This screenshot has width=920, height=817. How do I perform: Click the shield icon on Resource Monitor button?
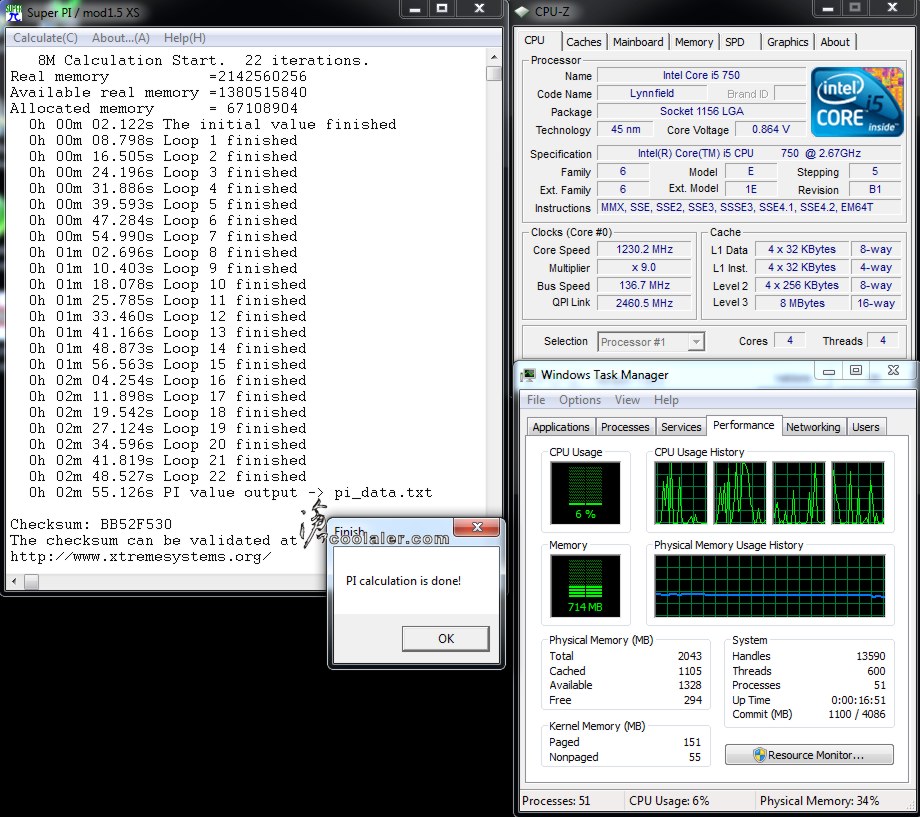tap(759, 755)
